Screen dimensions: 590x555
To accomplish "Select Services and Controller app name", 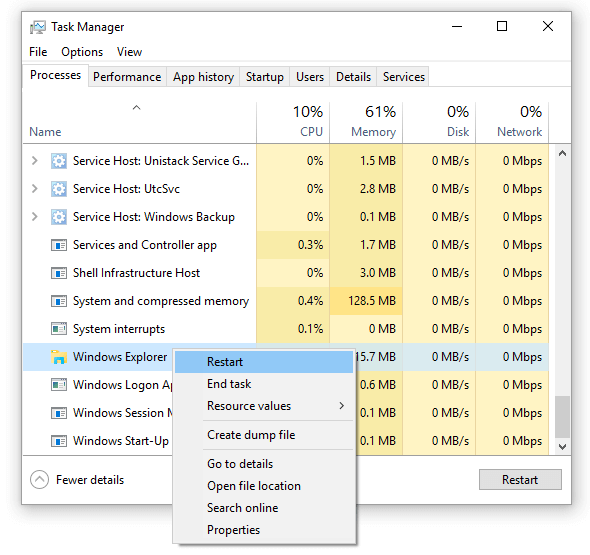I will pyautogui.click(x=145, y=245).
